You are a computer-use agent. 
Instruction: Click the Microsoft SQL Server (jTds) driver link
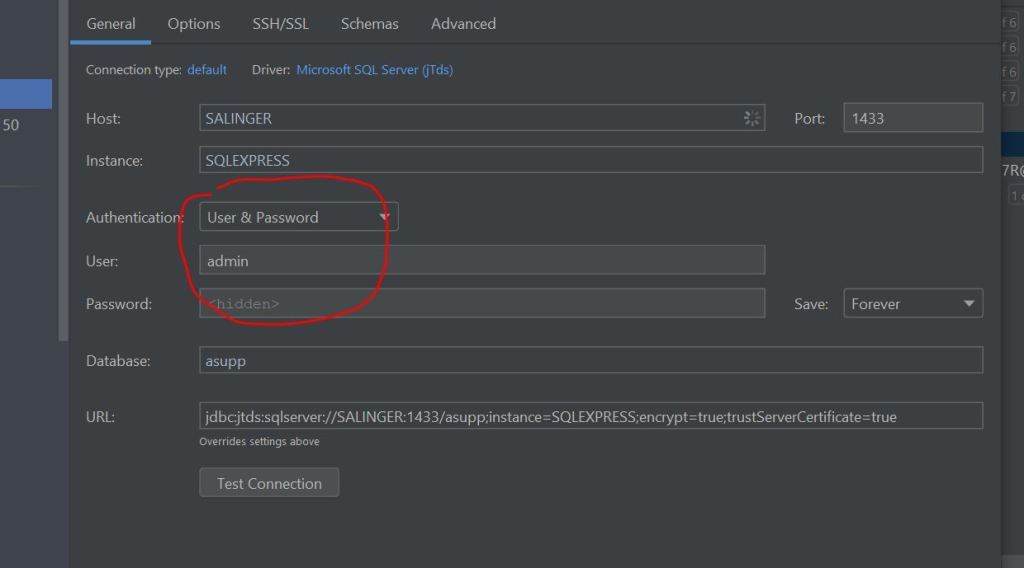[x=374, y=70]
